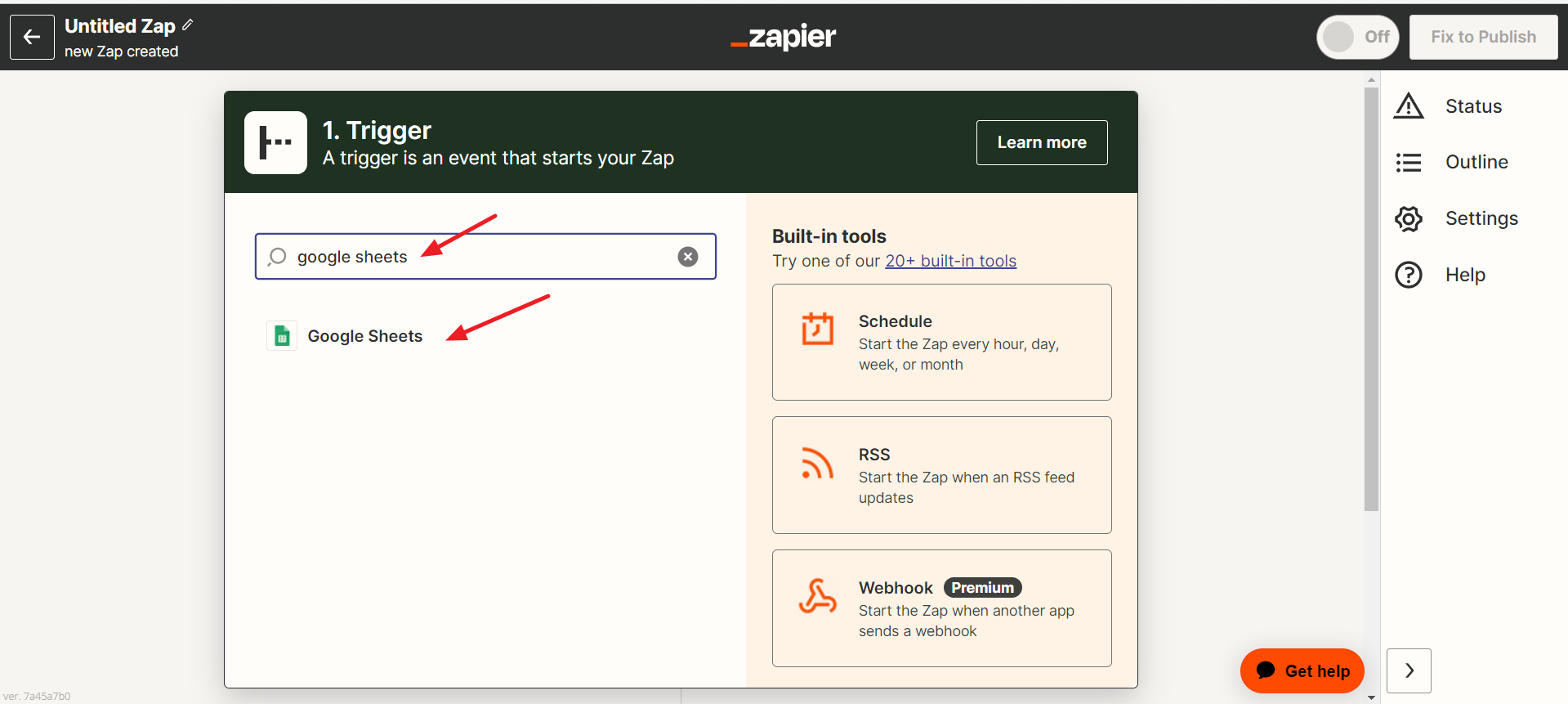Open the Status warning triangle icon
Screen dimensions: 1568x704
(x=1409, y=106)
